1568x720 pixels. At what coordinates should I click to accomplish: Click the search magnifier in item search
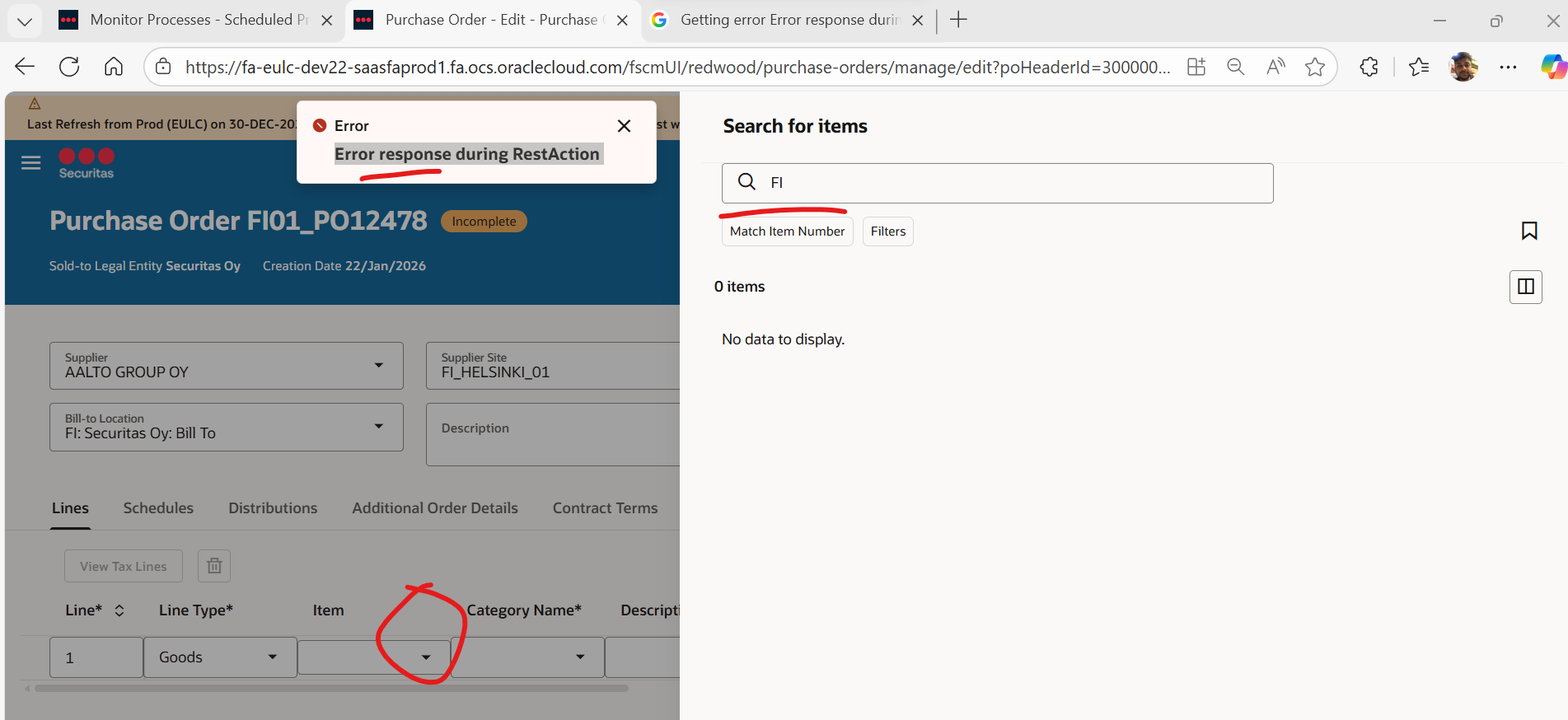coord(747,181)
